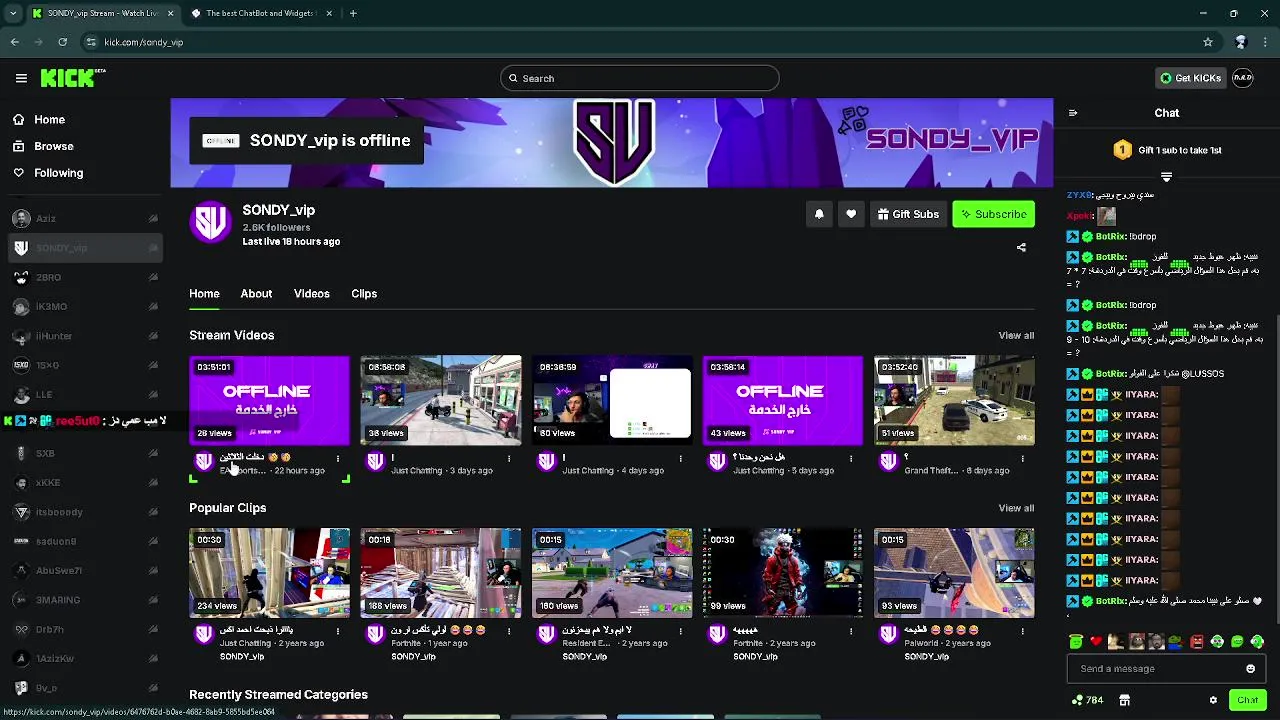Click the Get KICKs button
Viewport: 1280px width, 720px height.
[x=1190, y=78]
